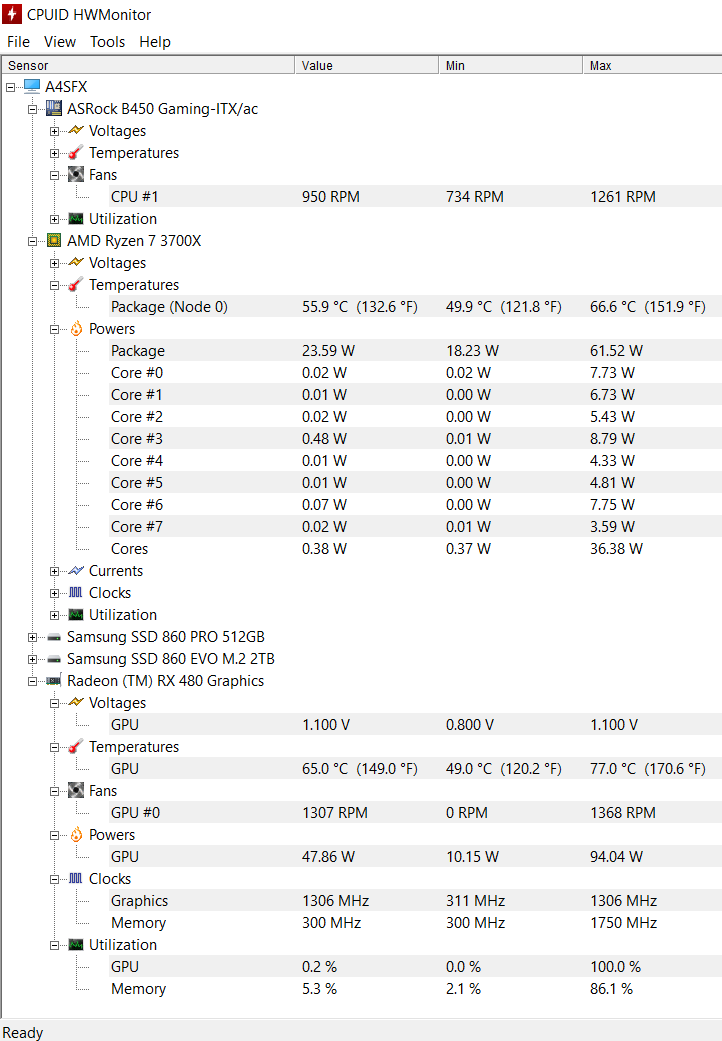
Task: Select the Package (Node 0) temperature row
Action: [415, 307]
